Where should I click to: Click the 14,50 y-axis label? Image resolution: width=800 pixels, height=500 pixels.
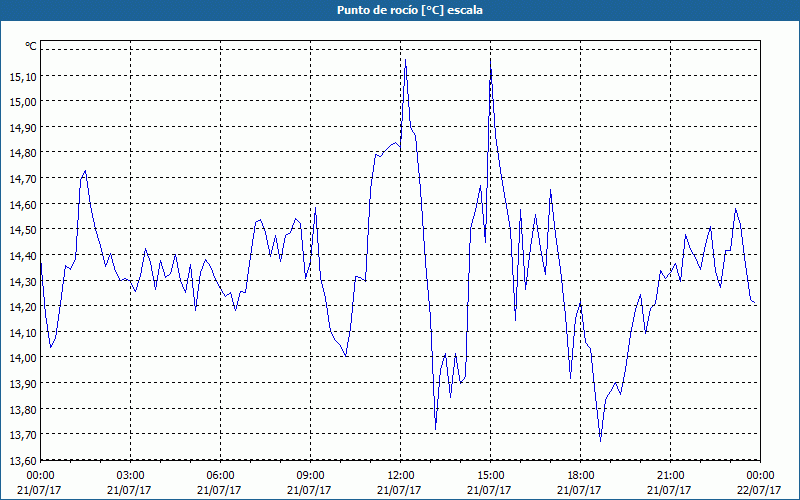(x=23, y=230)
